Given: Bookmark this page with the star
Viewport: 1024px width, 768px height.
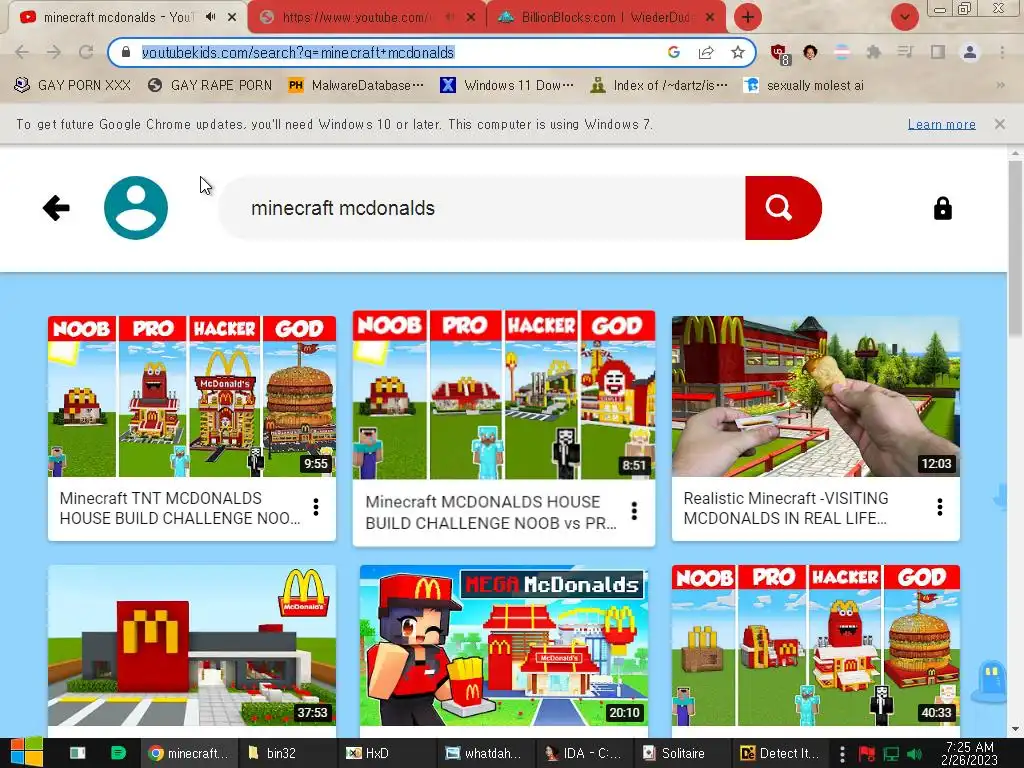Looking at the screenshot, I should 738,52.
